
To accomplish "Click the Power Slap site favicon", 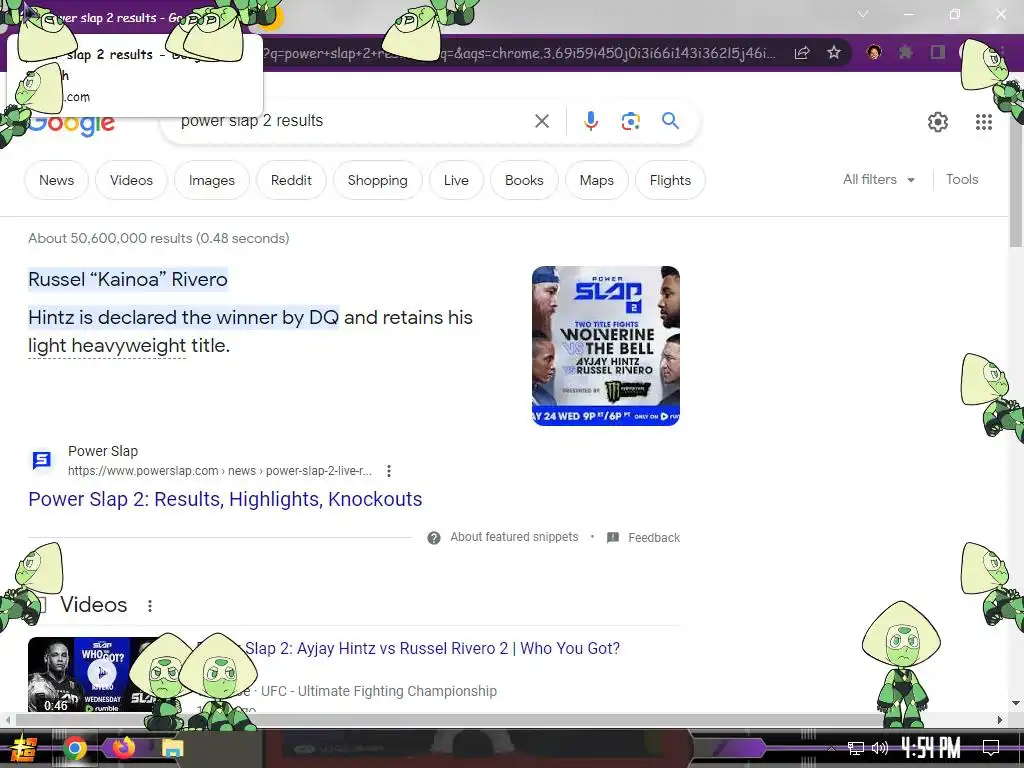I will (x=42, y=460).
